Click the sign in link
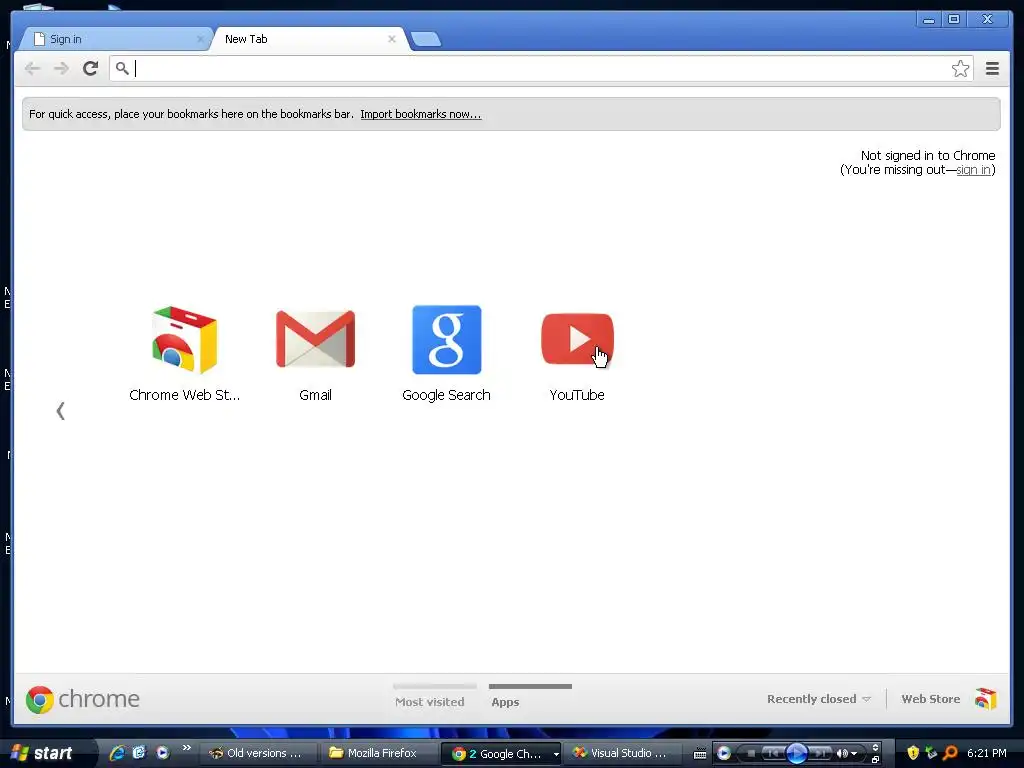 pyautogui.click(x=973, y=170)
